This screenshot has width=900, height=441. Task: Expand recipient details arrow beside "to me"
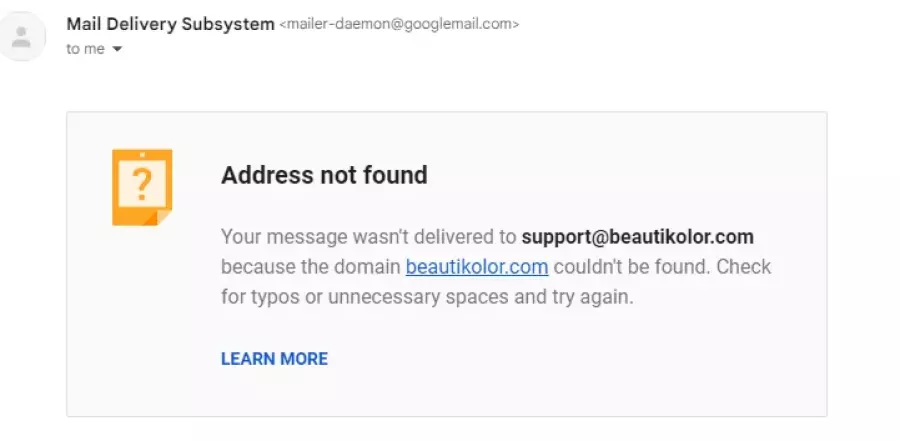117,49
